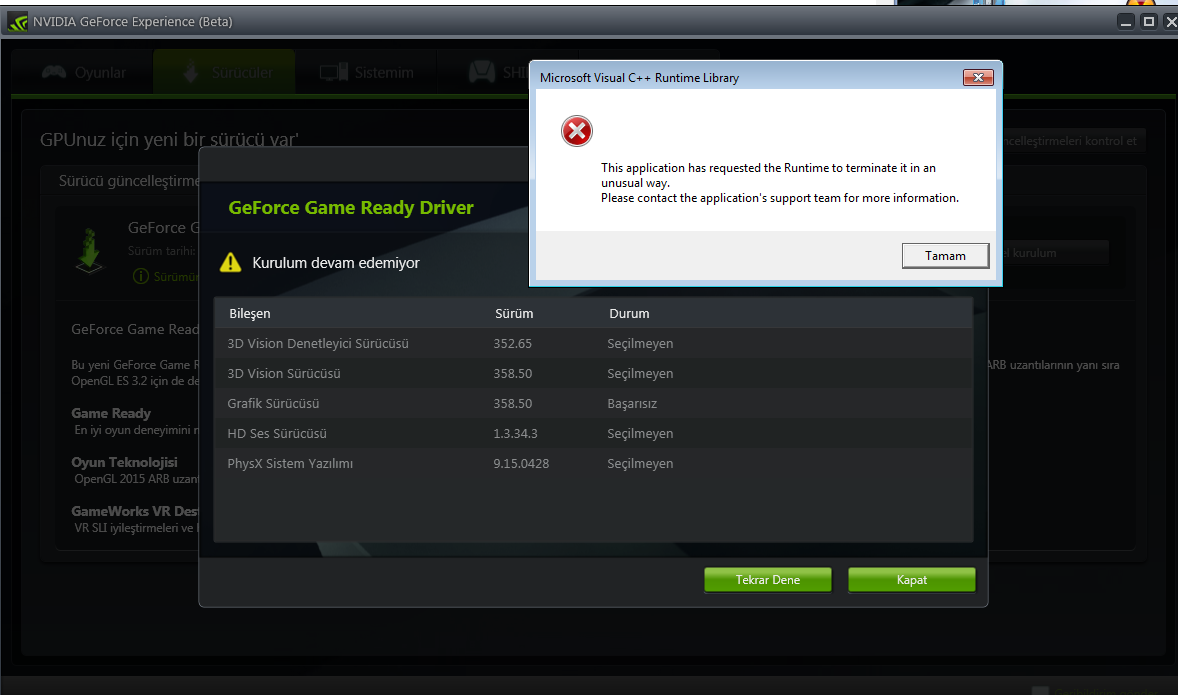The width and height of the screenshot is (1178, 695).
Task: Select the Grafik Sürücüsü row
Action: click(x=594, y=403)
